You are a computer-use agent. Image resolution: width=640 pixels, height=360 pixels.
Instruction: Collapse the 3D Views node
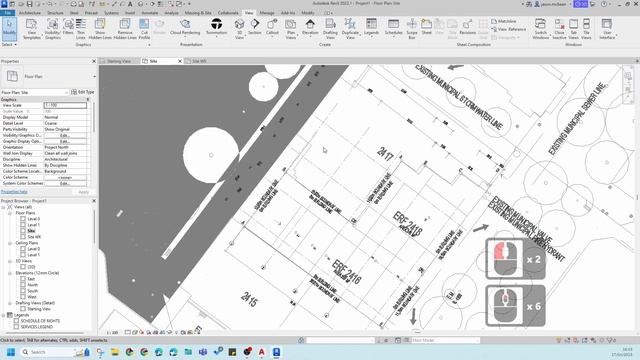point(10,261)
